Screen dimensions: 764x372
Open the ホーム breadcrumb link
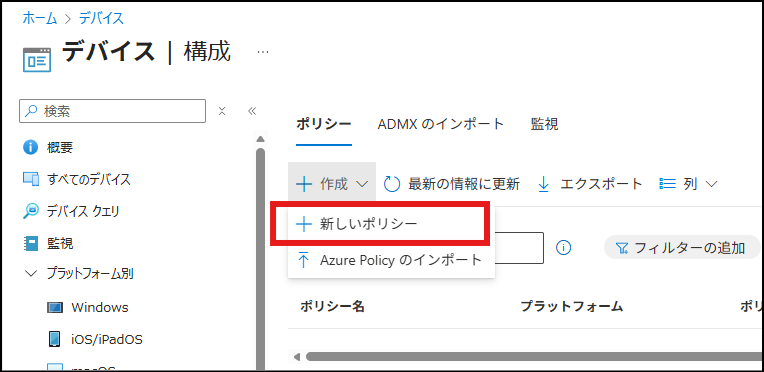tap(40, 19)
